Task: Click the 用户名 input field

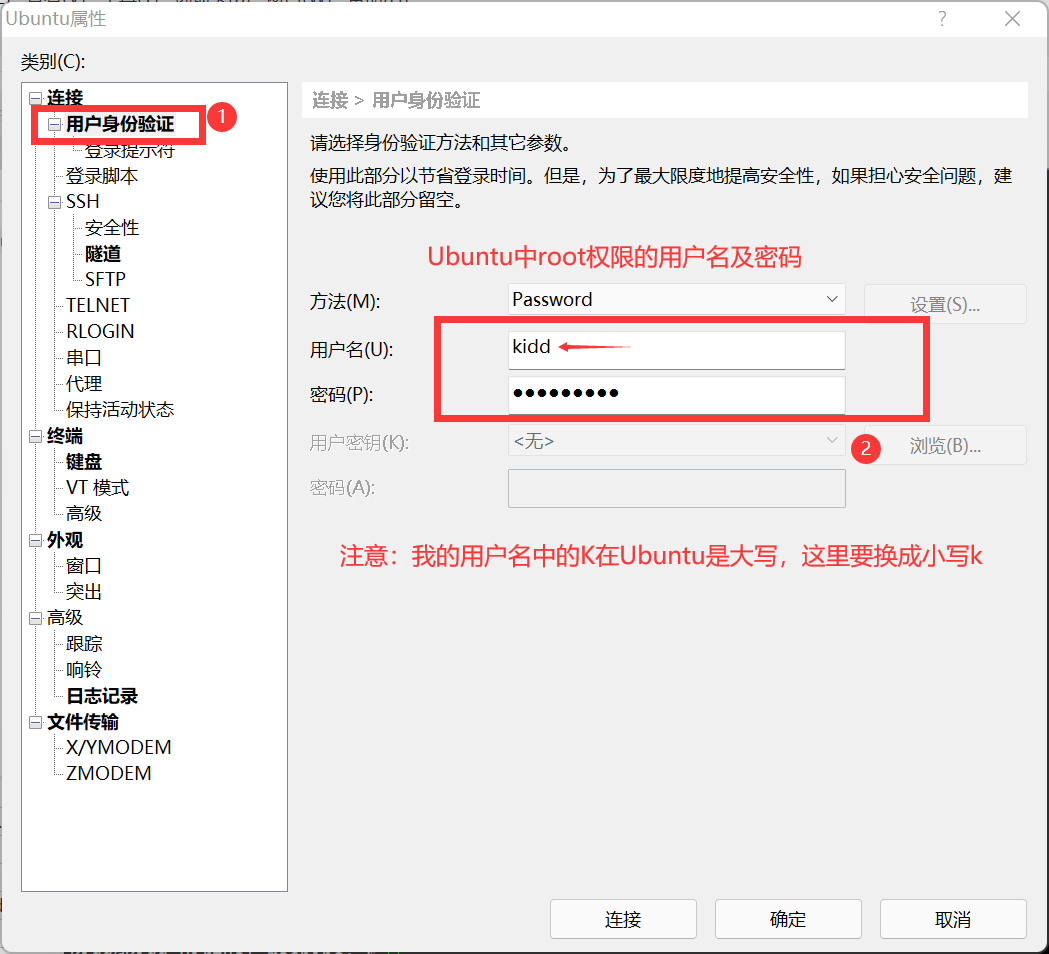Action: click(x=676, y=350)
